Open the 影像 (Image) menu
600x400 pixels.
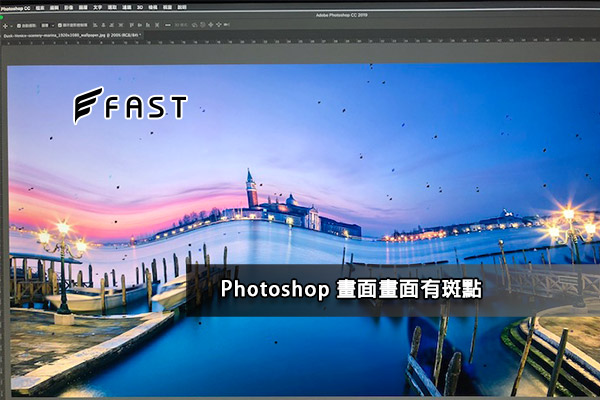[68, 8]
